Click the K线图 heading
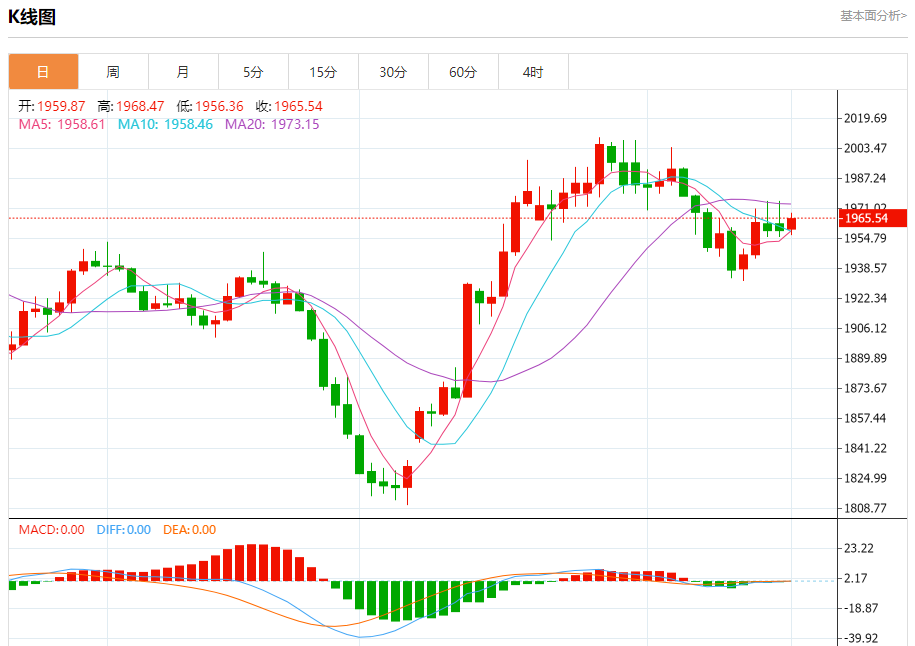Viewport: 915px width, 646px height. pyautogui.click(x=32, y=17)
